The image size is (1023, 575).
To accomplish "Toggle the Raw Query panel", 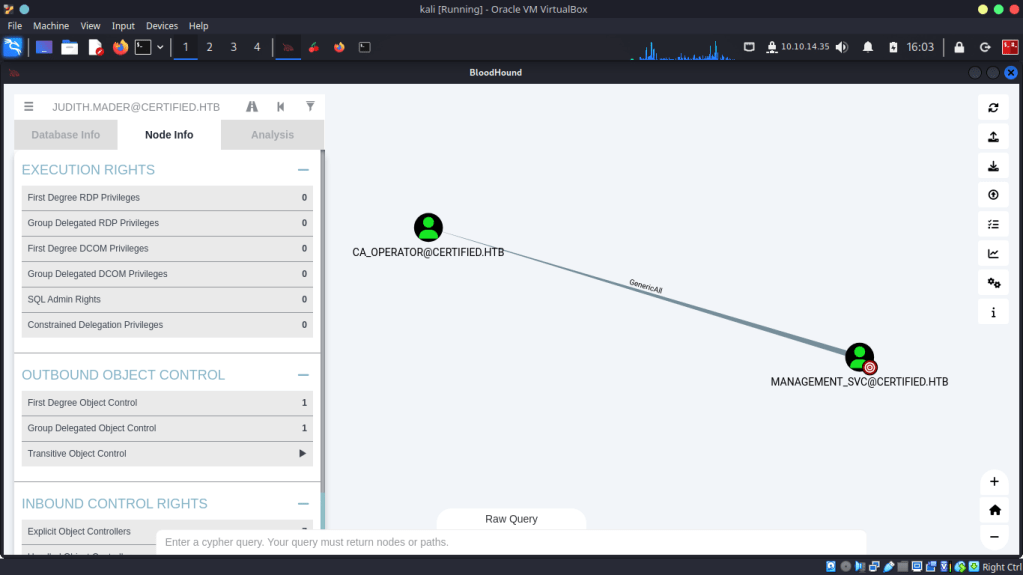I will (x=511, y=519).
